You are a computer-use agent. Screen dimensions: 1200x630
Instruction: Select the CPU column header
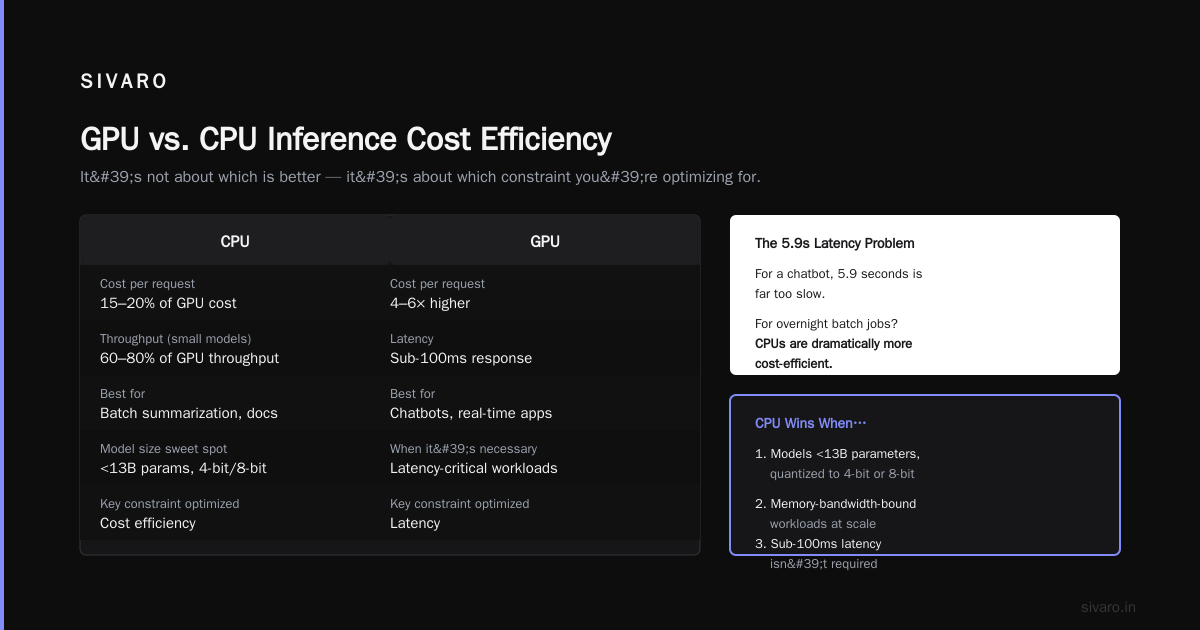click(x=235, y=241)
